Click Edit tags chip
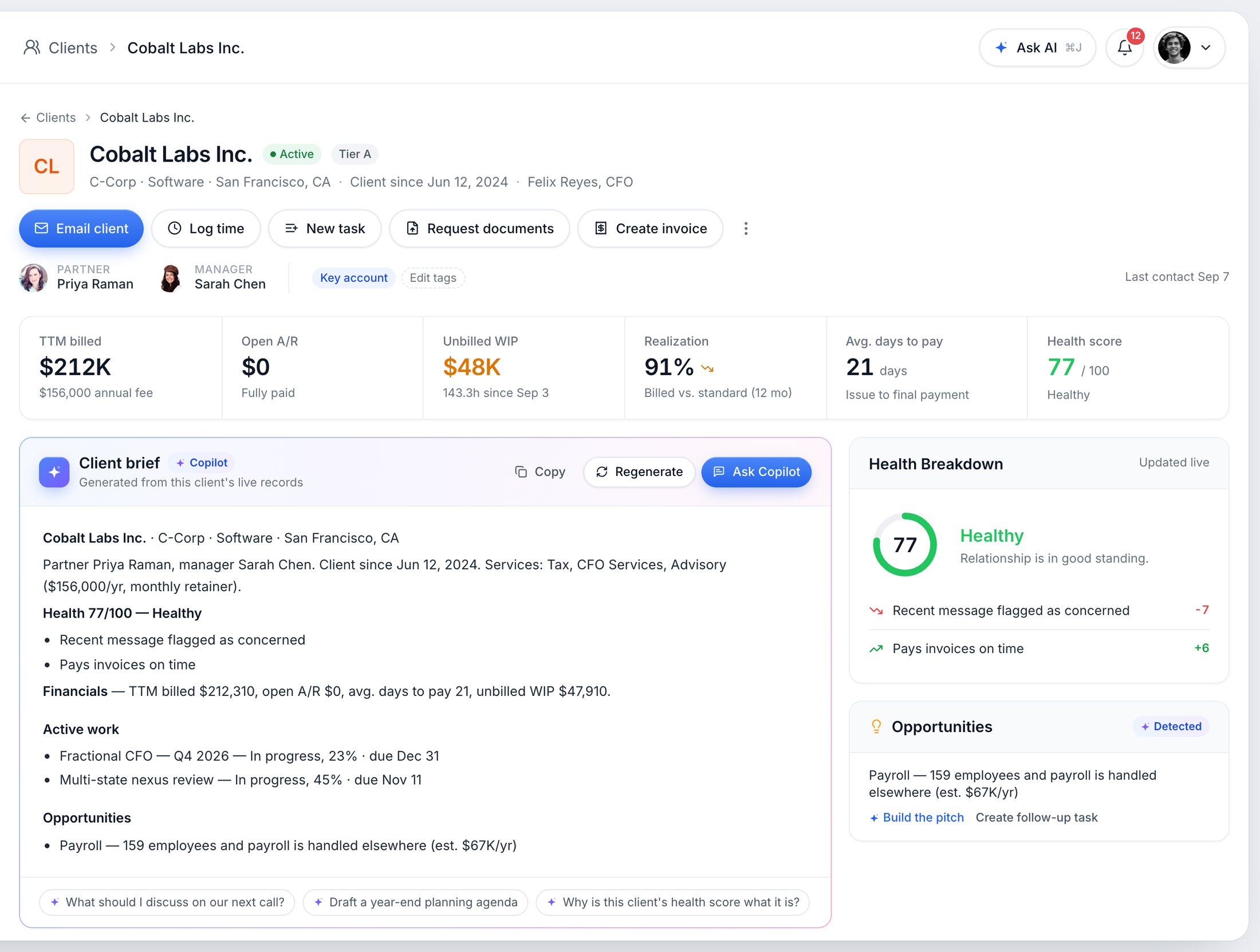Viewport: 1260px width, 952px height. pyautogui.click(x=433, y=278)
